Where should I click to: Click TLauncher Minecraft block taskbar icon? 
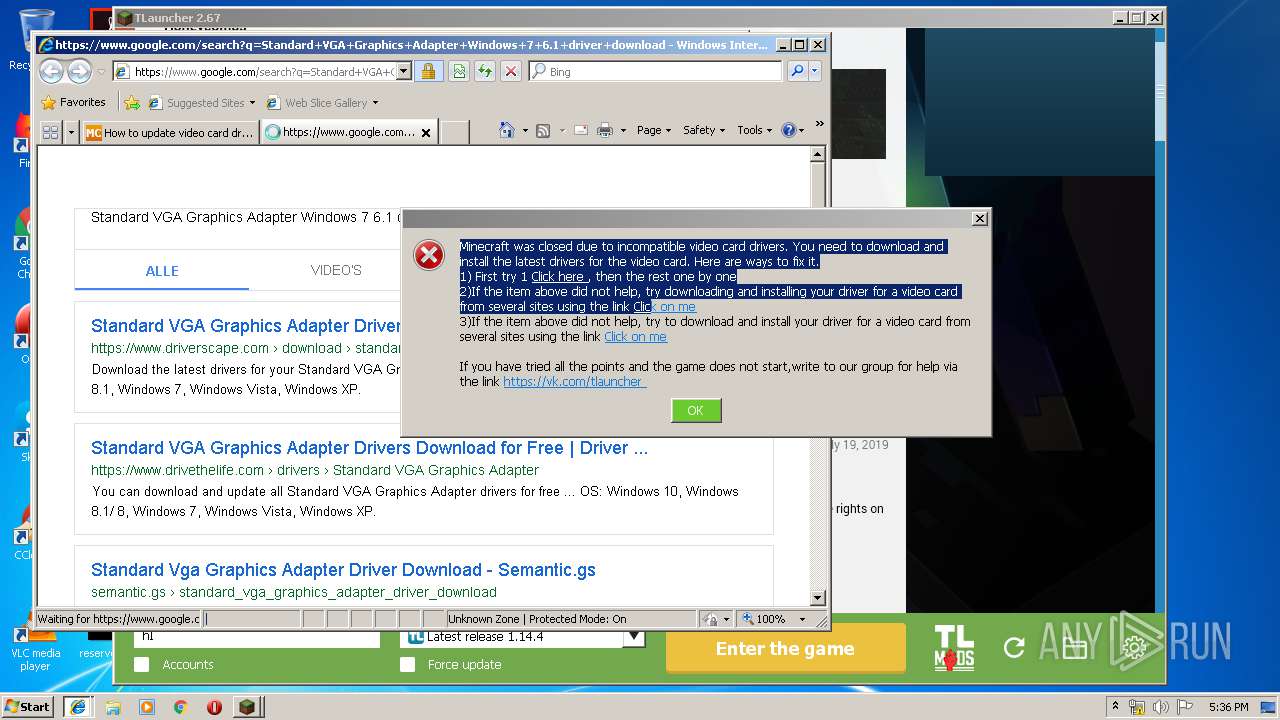[246, 707]
